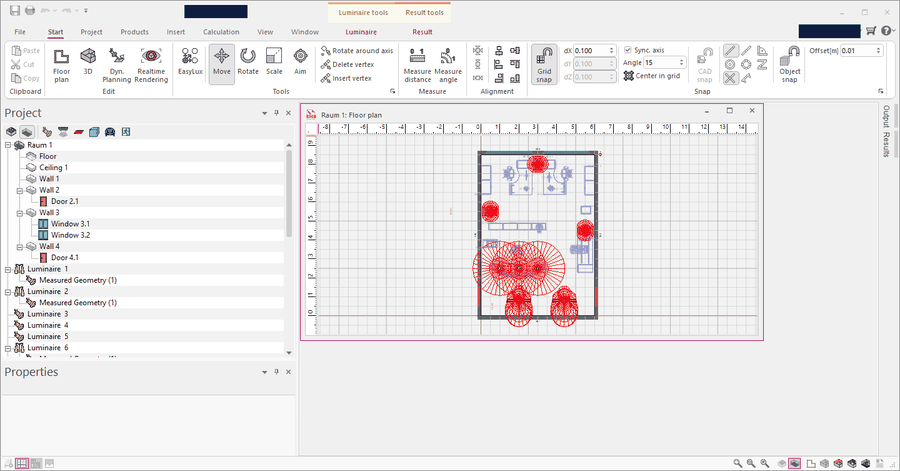This screenshot has height=471, width=900.
Task: Switch to floor plan L-shape view icon
Action: (811, 463)
